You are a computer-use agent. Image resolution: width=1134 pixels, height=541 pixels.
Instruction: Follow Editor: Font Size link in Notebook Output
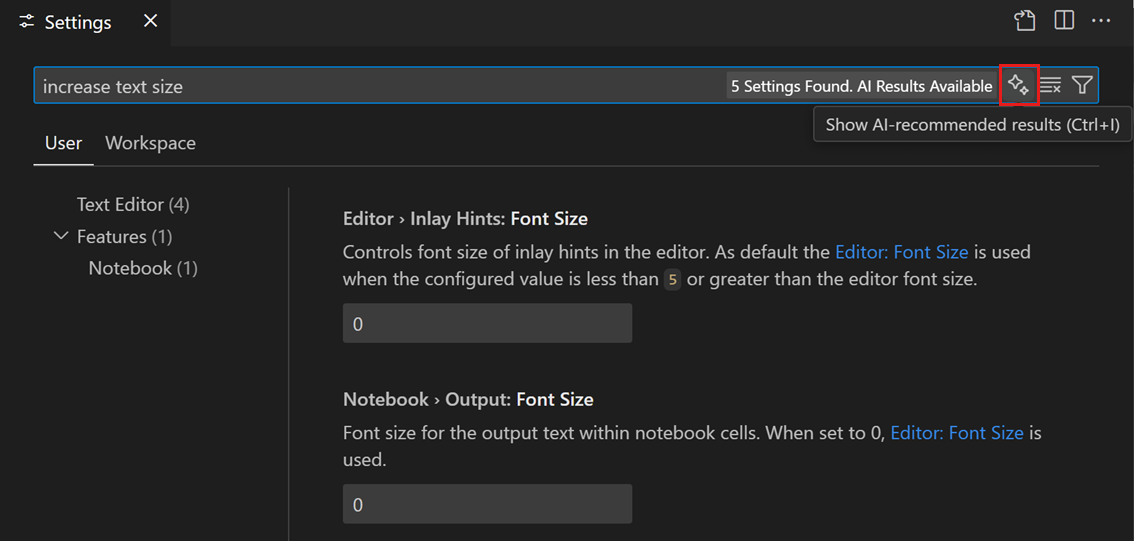click(x=956, y=432)
